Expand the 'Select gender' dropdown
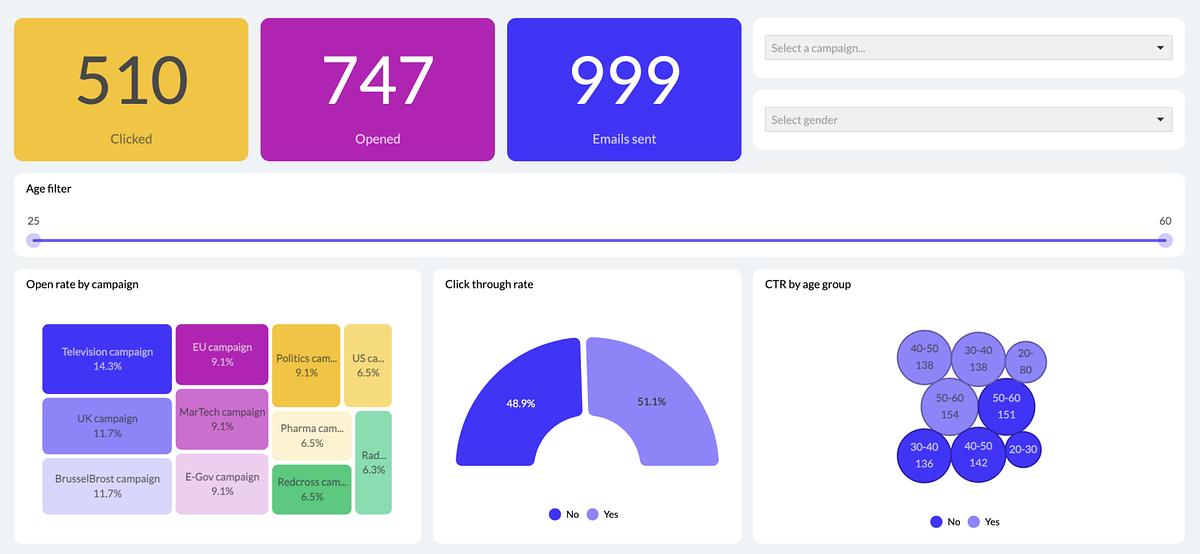Viewport: 1200px width, 554px height. point(967,120)
